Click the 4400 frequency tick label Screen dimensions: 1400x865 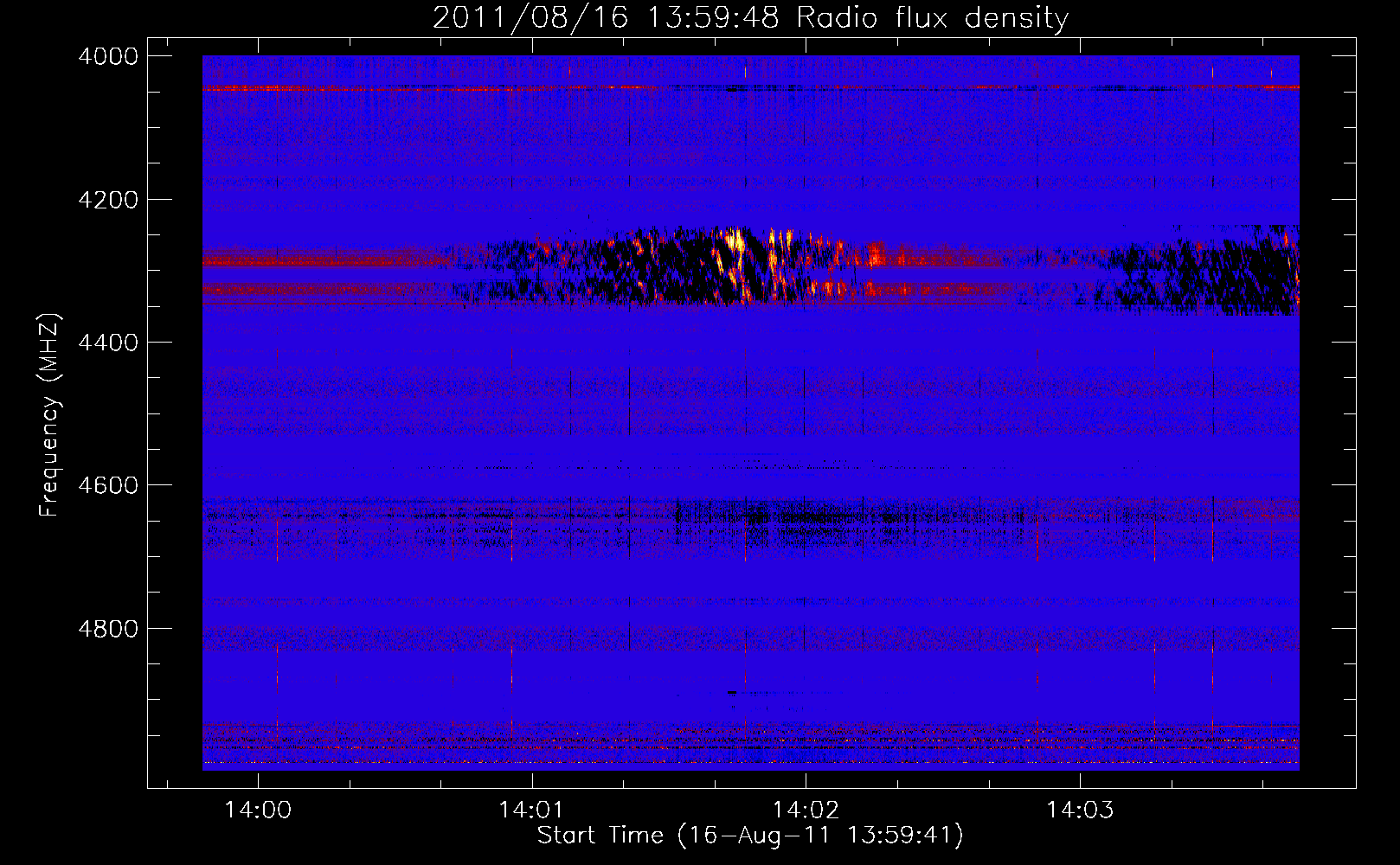coord(108,343)
